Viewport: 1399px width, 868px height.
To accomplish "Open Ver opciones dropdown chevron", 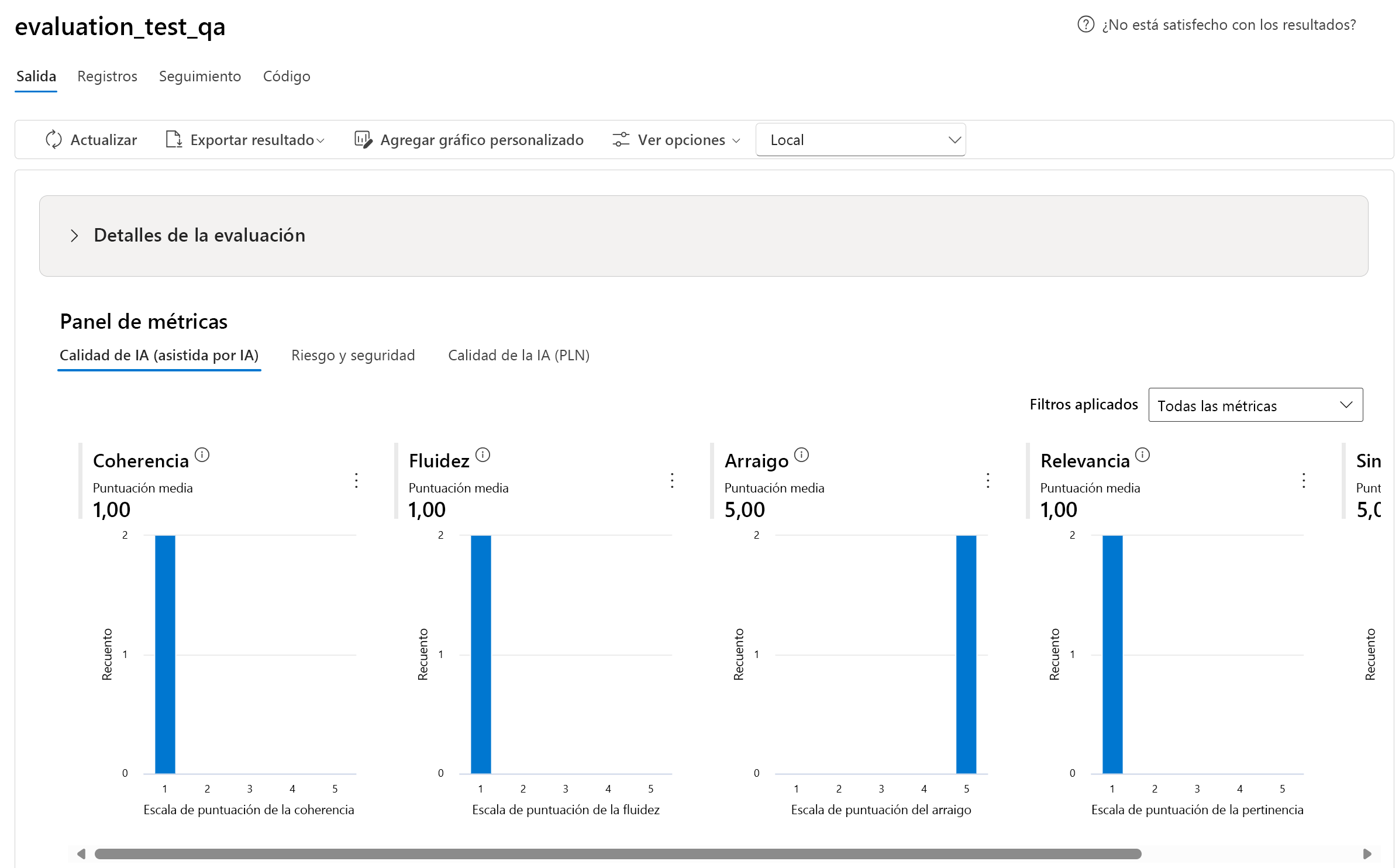I will click(736, 141).
